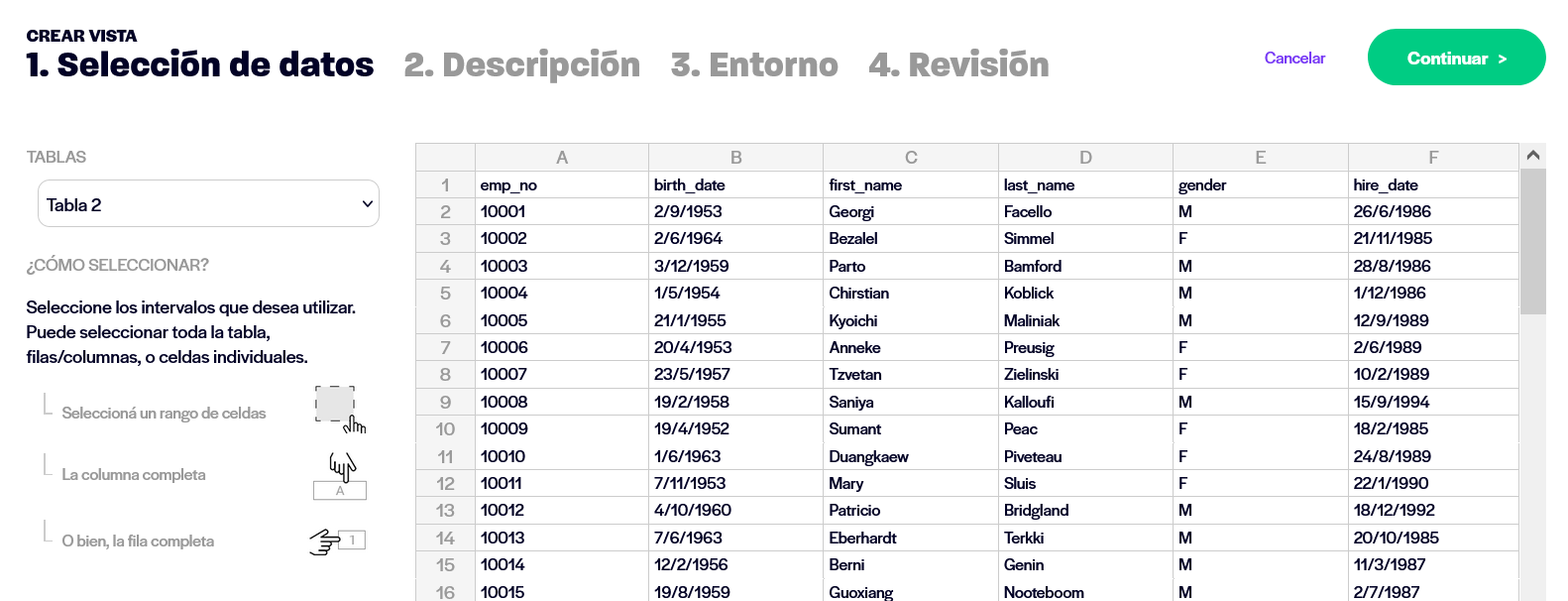
Task: Select the cell containing Georgi
Action: [911, 211]
